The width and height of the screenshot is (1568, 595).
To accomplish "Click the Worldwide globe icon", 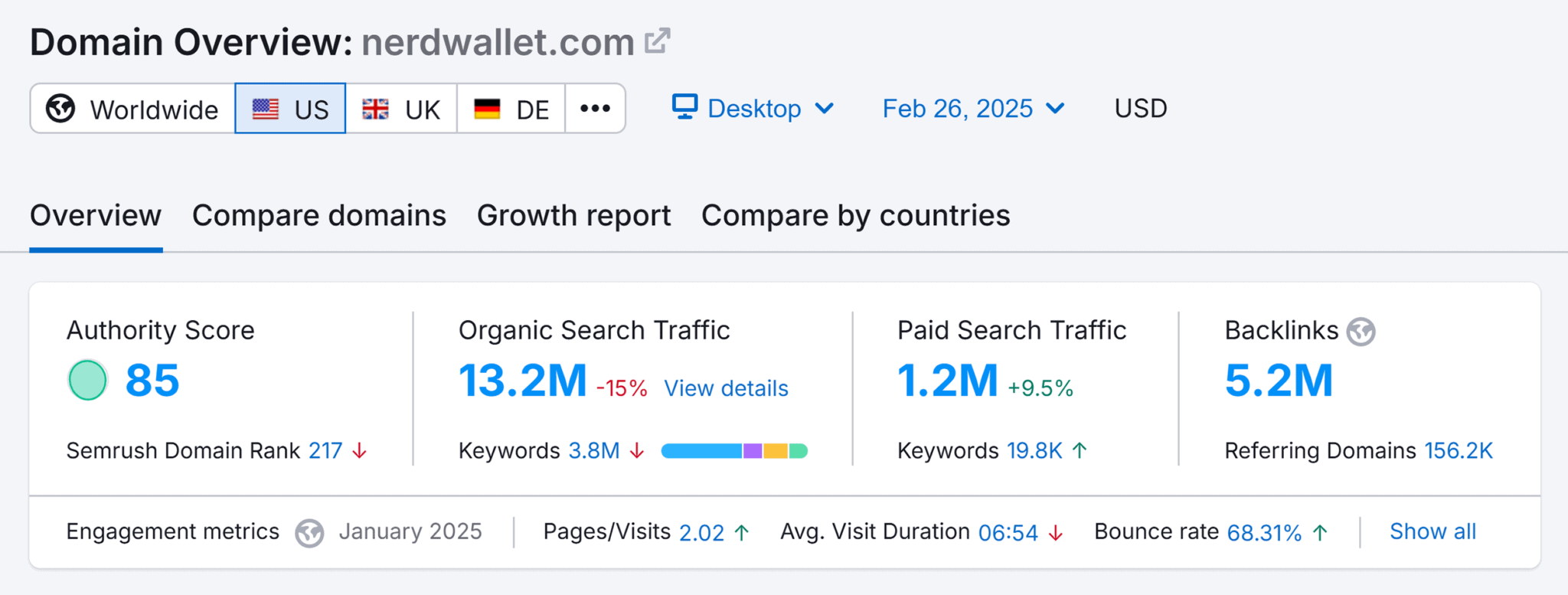I will coord(60,109).
